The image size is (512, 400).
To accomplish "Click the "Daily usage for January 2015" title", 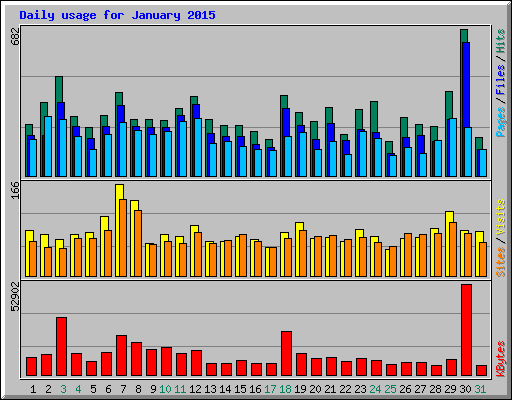I will tap(117, 15).
